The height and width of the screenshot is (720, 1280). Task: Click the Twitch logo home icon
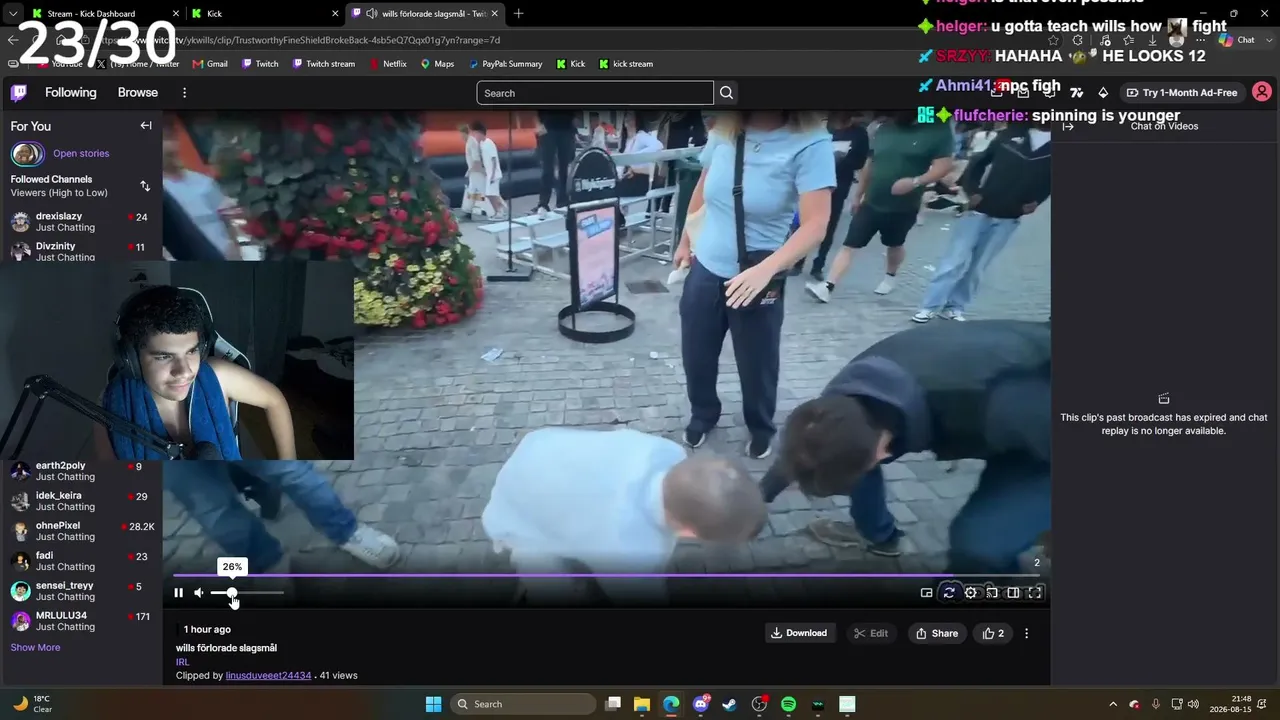pos(19,93)
